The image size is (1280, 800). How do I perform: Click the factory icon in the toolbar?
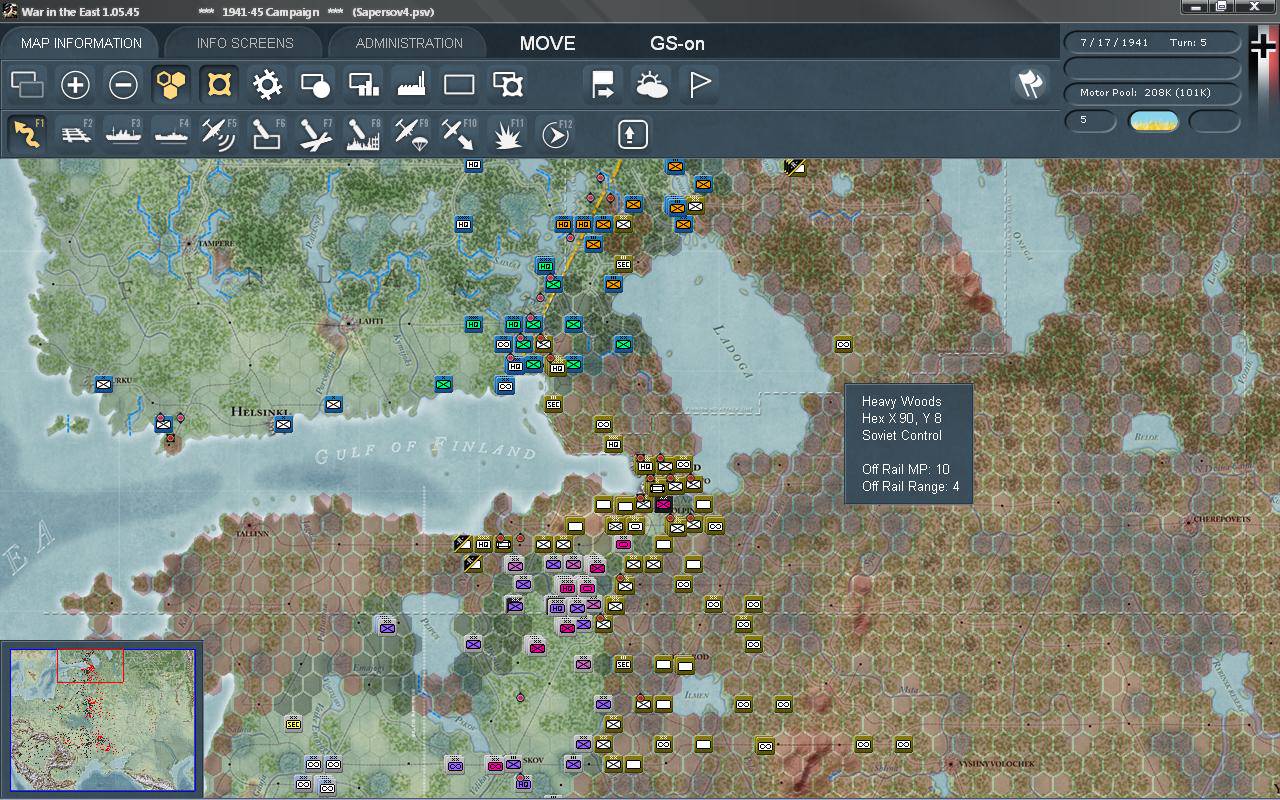[411, 85]
